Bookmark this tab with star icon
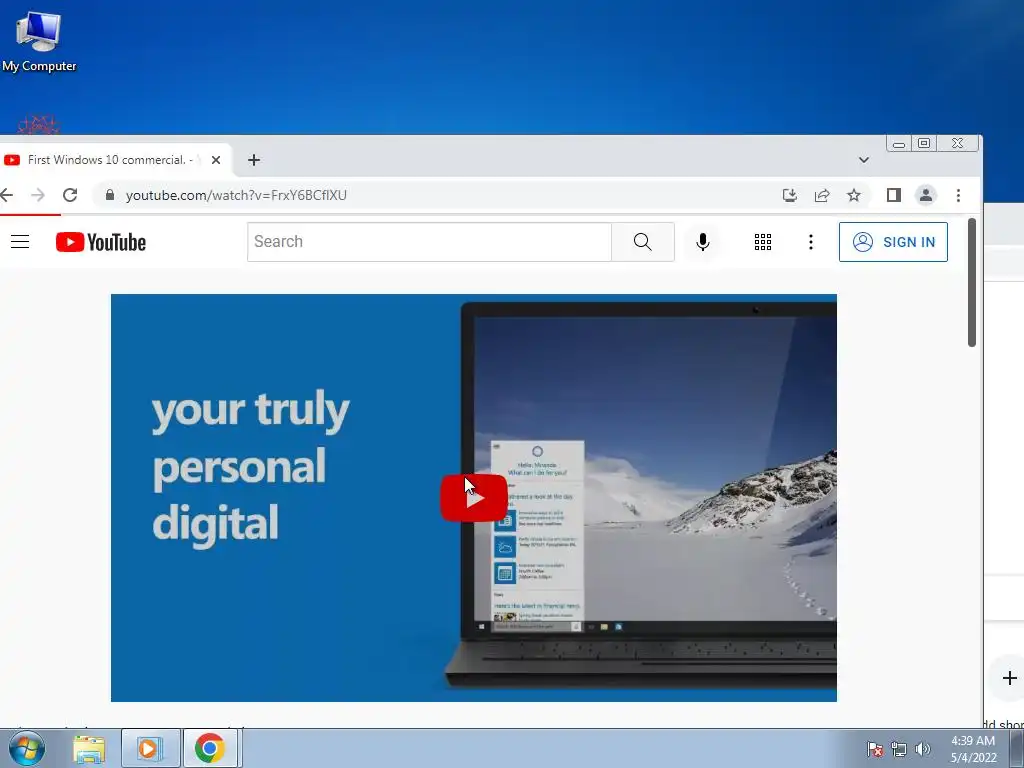 pos(854,195)
